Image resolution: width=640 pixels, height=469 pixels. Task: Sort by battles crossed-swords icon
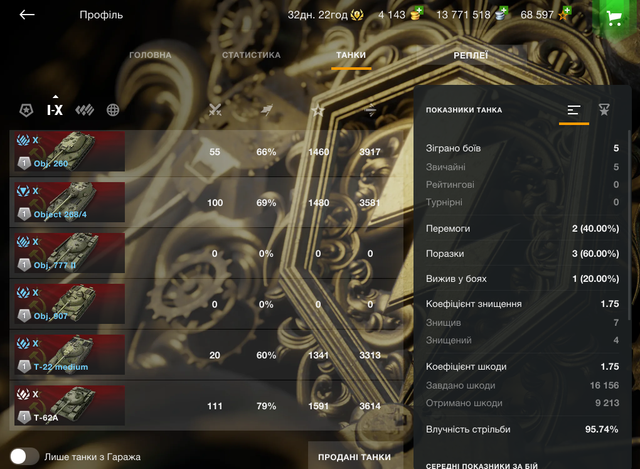click(x=215, y=110)
